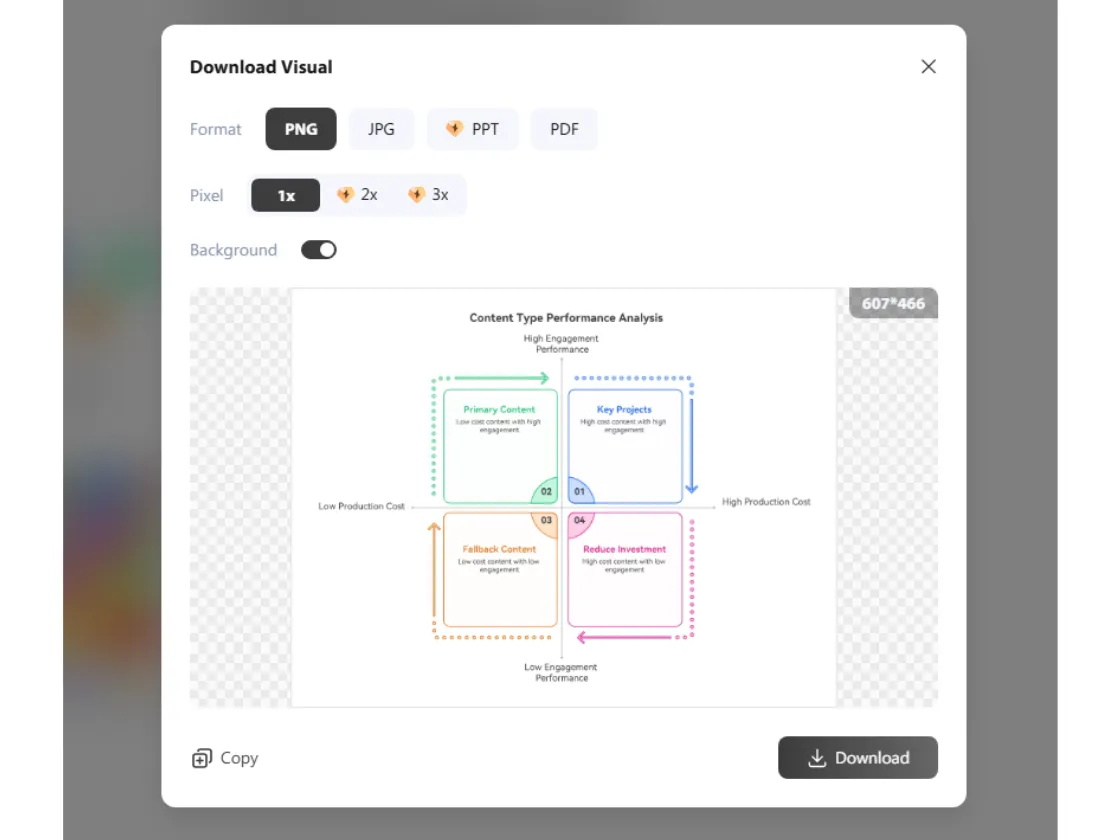
Task: Click the green 02 quadrant badge
Action: tap(545, 491)
